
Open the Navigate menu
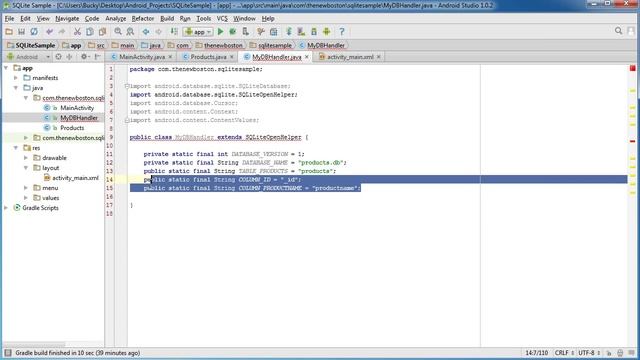[x=67, y=18]
